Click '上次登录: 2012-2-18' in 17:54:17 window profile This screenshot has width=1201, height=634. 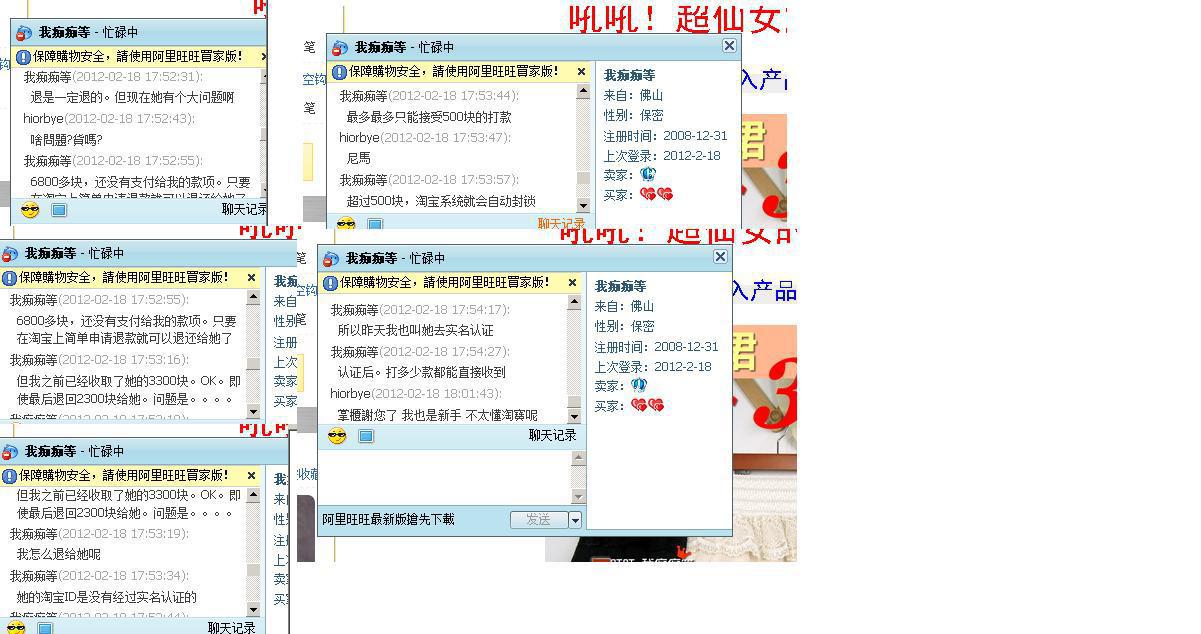[653, 366]
